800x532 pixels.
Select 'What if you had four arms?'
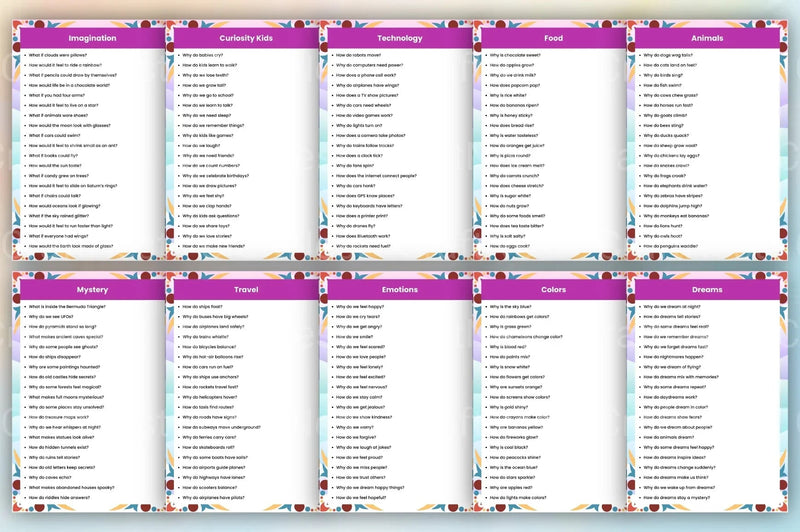click(x=57, y=95)
